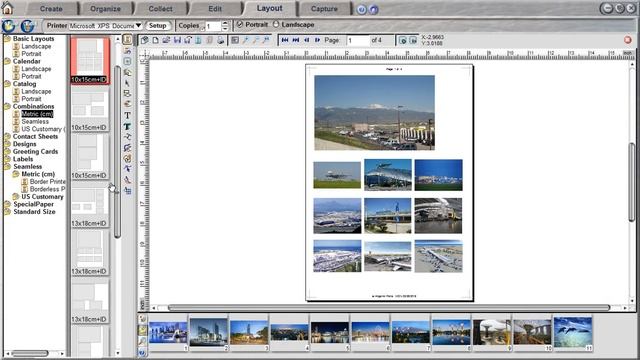Click the red stop icon at right
640x360 pixels.
pos(628,40)
